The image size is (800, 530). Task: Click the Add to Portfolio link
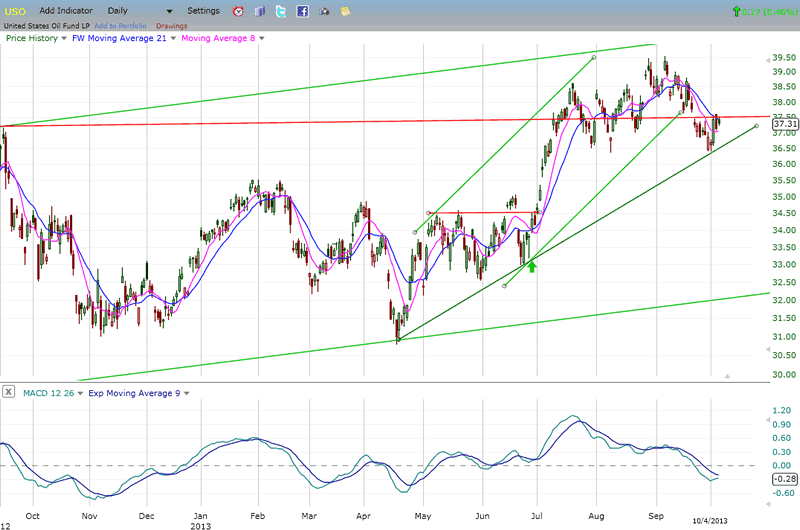click(122, 25)
